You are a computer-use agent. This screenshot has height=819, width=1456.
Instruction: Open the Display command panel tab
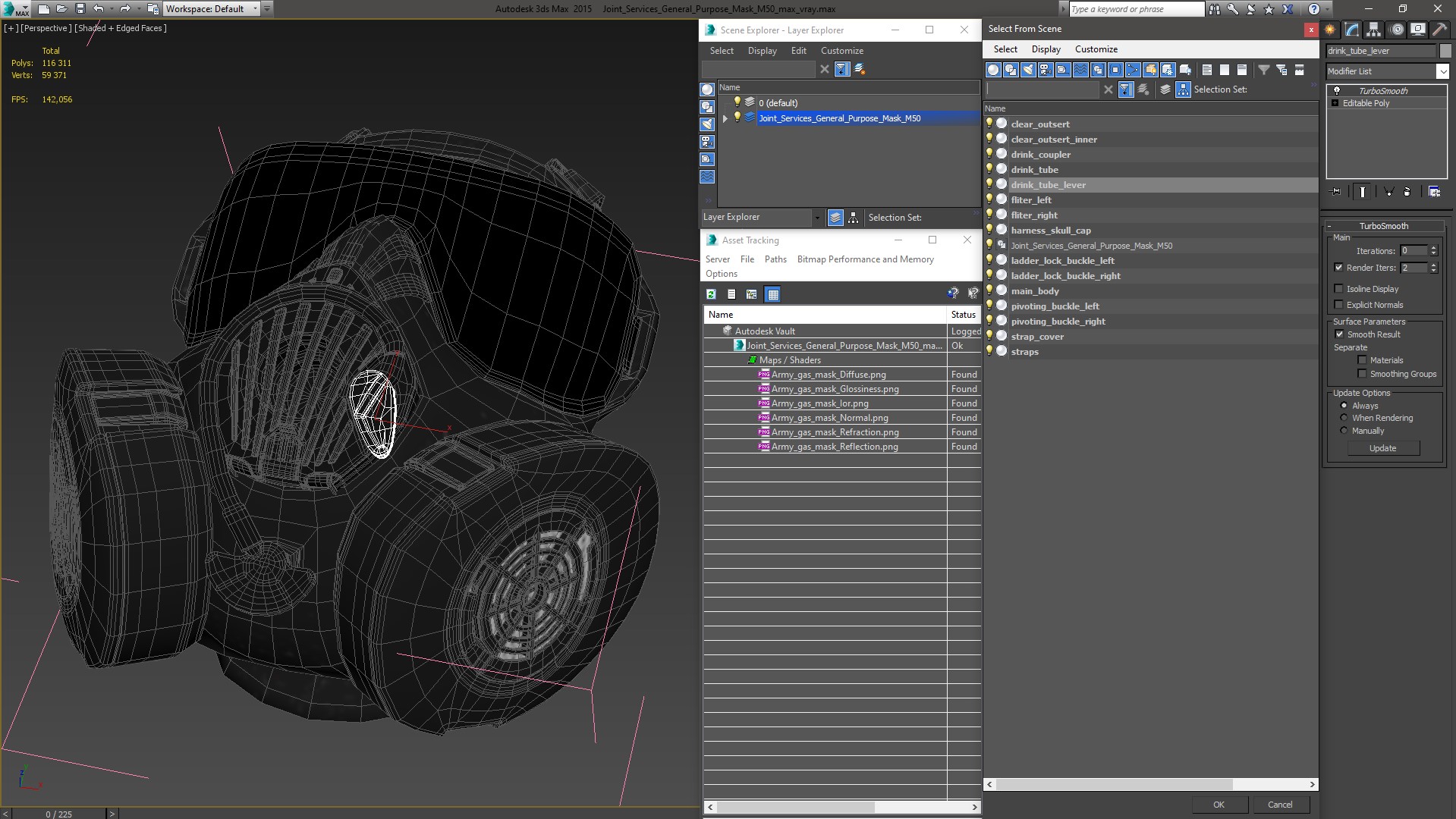[1417, 30]
